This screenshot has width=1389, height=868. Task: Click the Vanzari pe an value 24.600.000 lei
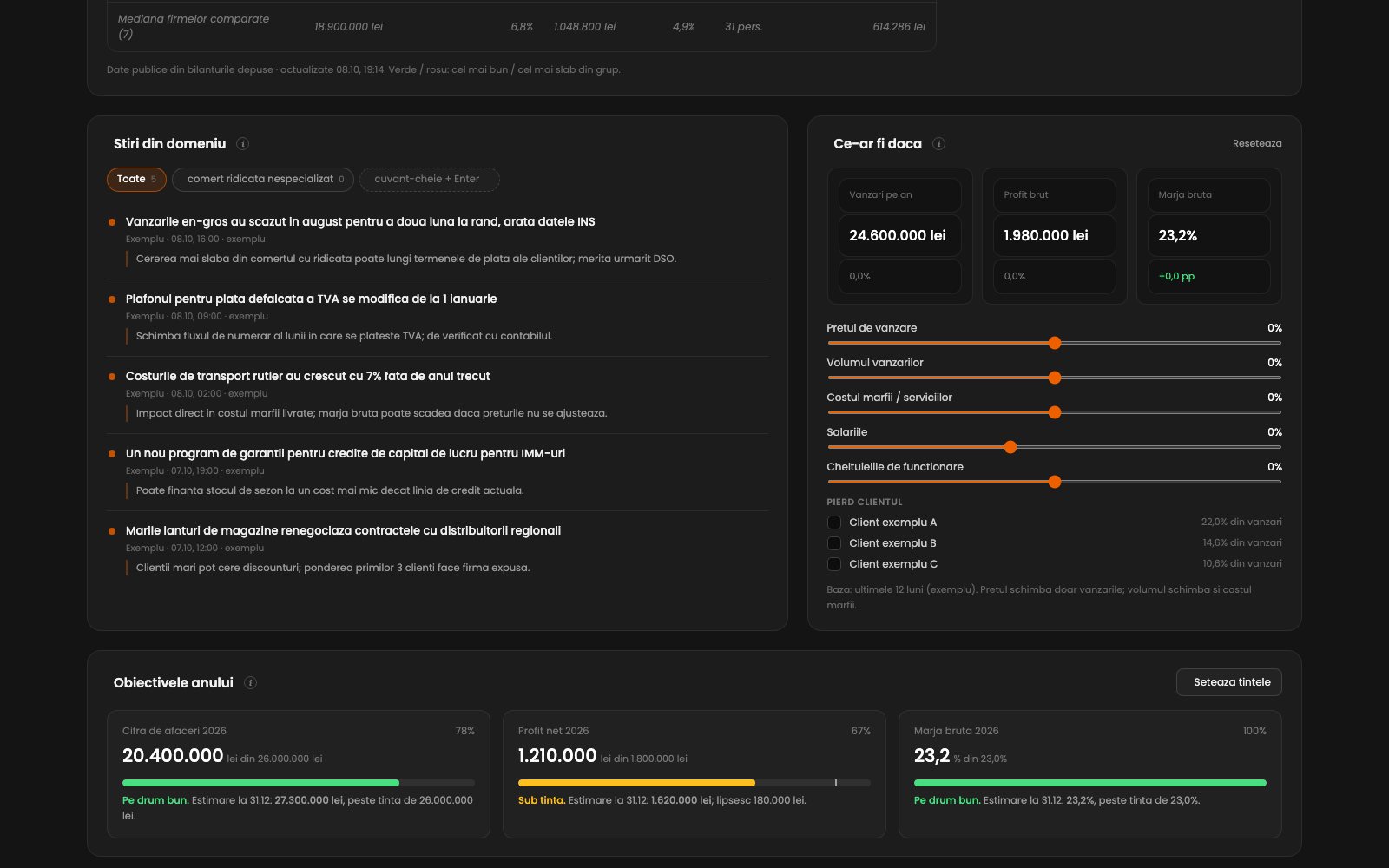(x=898, y=236)
